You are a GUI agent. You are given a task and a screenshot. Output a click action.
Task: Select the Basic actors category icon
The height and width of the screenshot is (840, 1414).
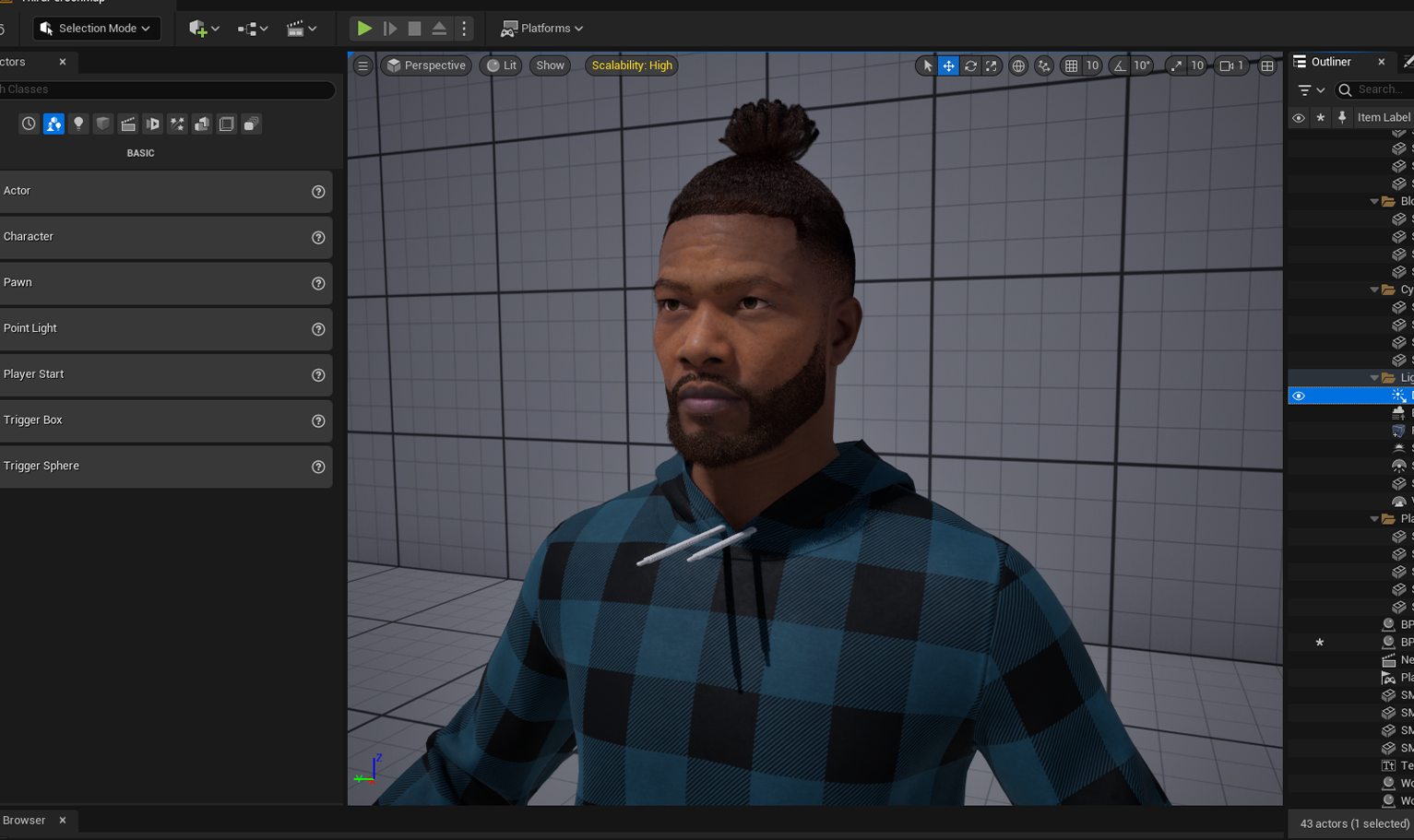pyautogui.click(x=53, y=124)
